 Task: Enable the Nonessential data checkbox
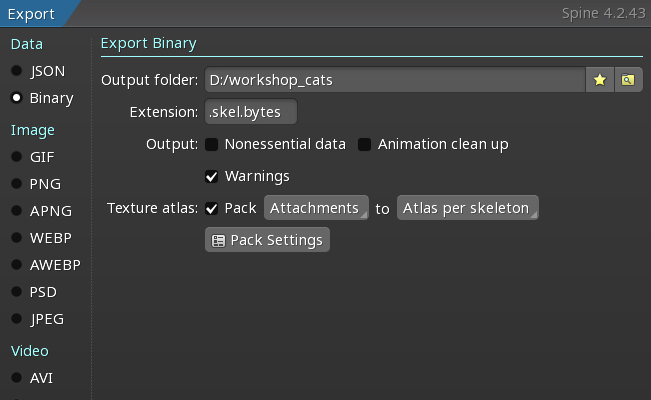click(212, 144)
